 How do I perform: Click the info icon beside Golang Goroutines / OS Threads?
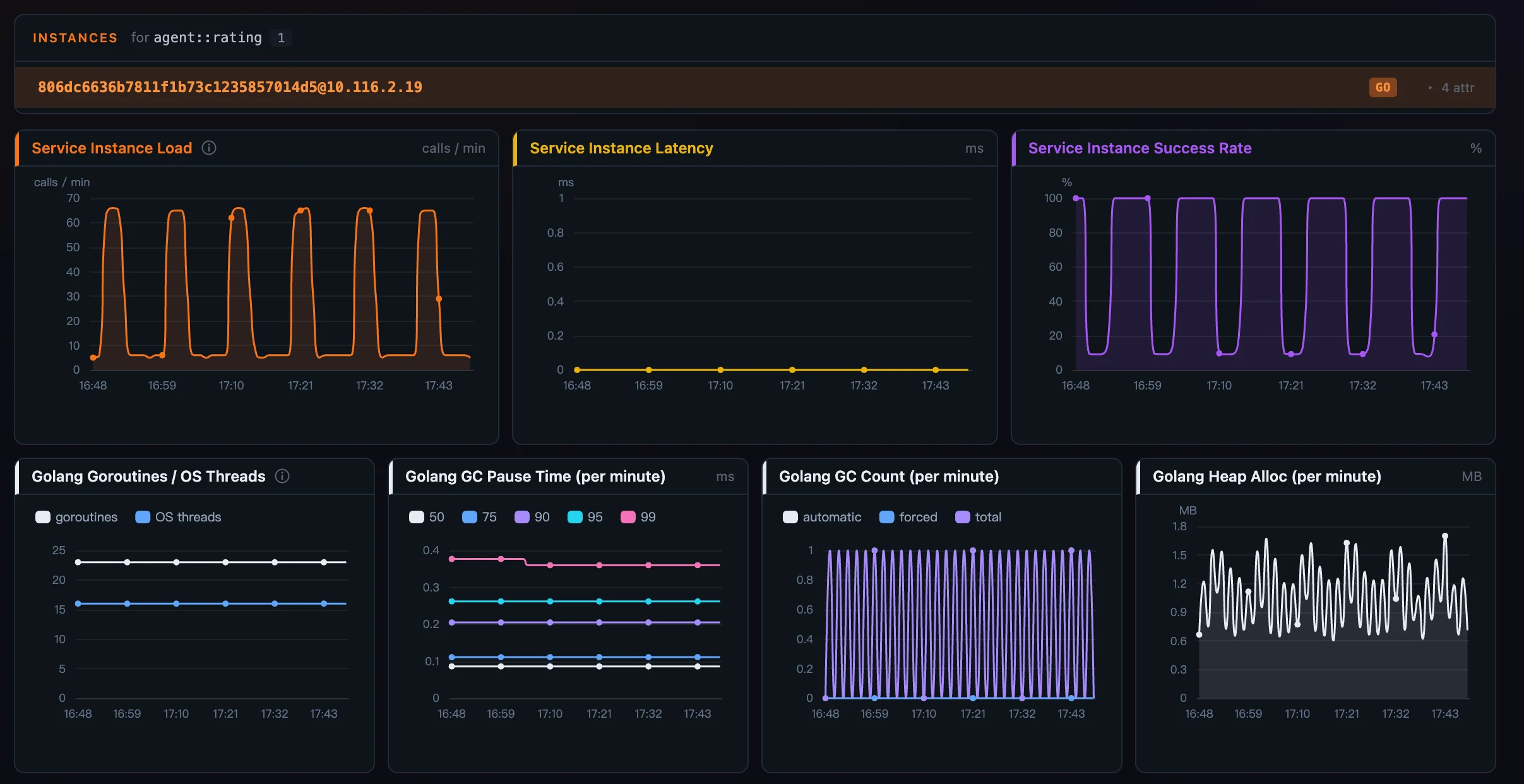pos(282,476)
